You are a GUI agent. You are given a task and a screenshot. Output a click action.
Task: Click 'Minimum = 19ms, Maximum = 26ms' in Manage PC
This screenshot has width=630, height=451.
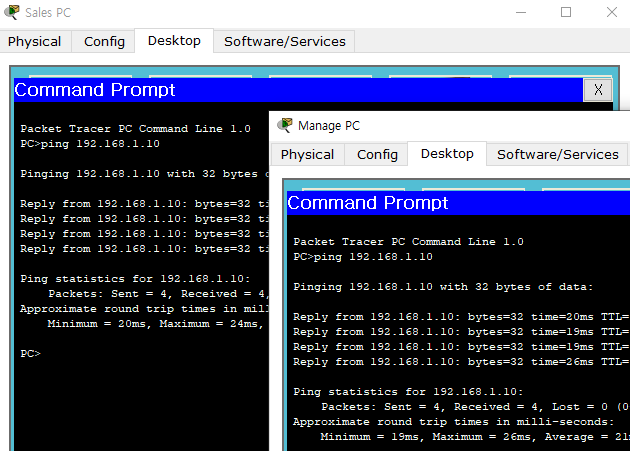click(428, 437)
